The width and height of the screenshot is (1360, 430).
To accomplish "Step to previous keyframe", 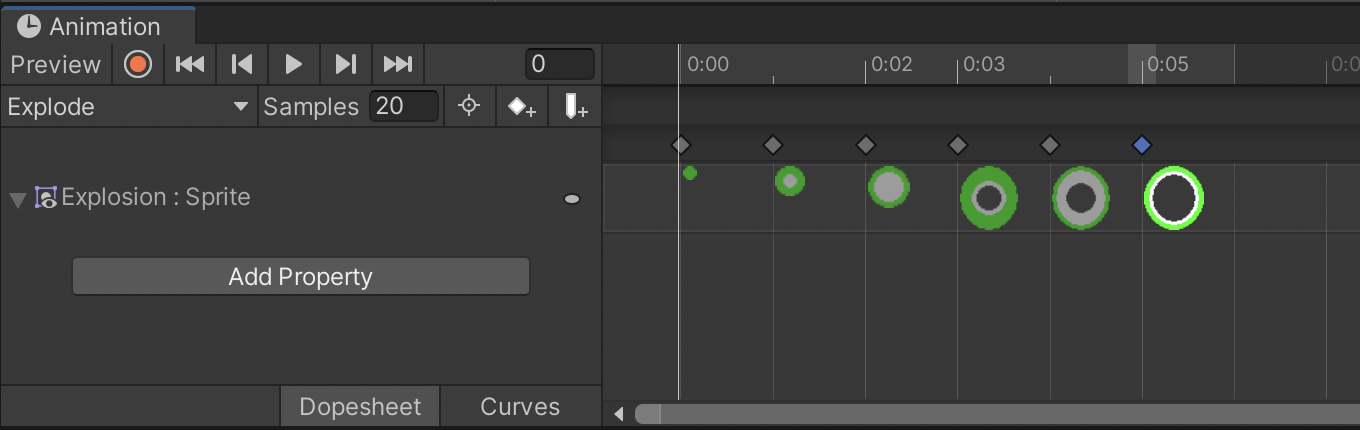I will pyautogui.click(x=242, y=65).
